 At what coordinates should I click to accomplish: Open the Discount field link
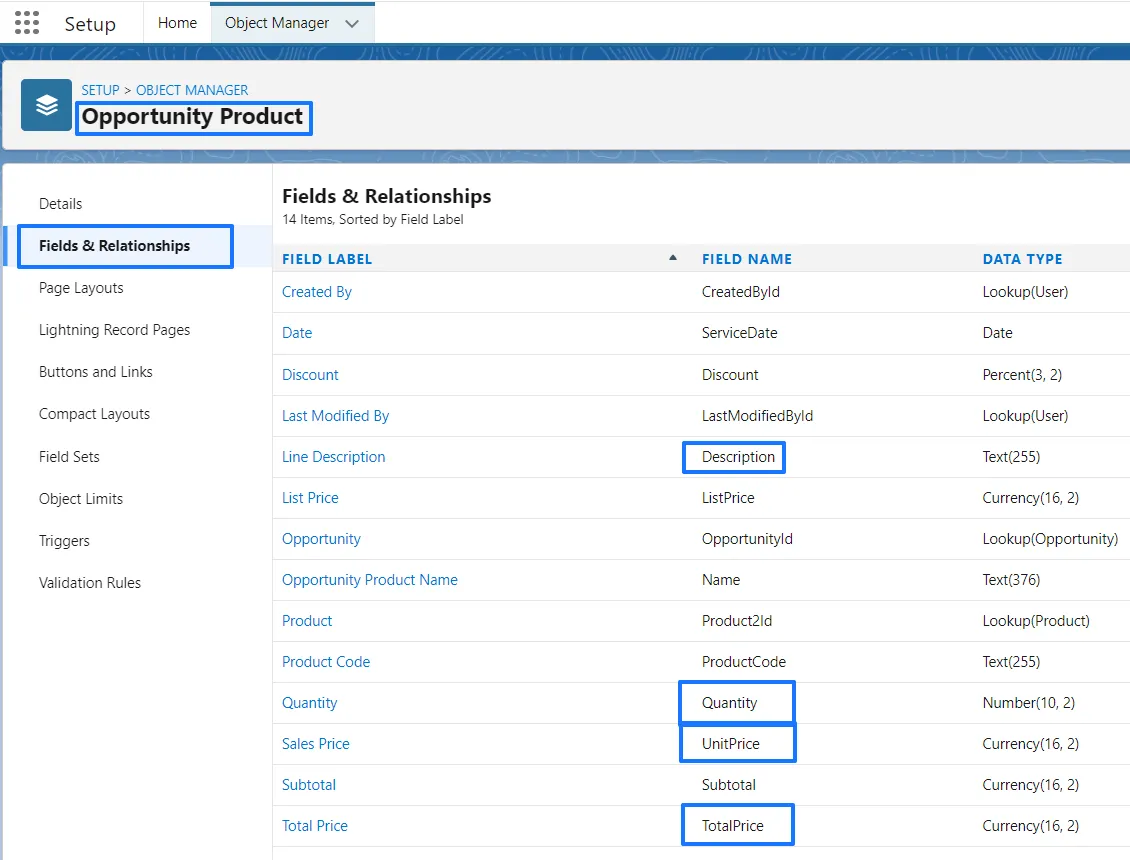coord(310,375)
